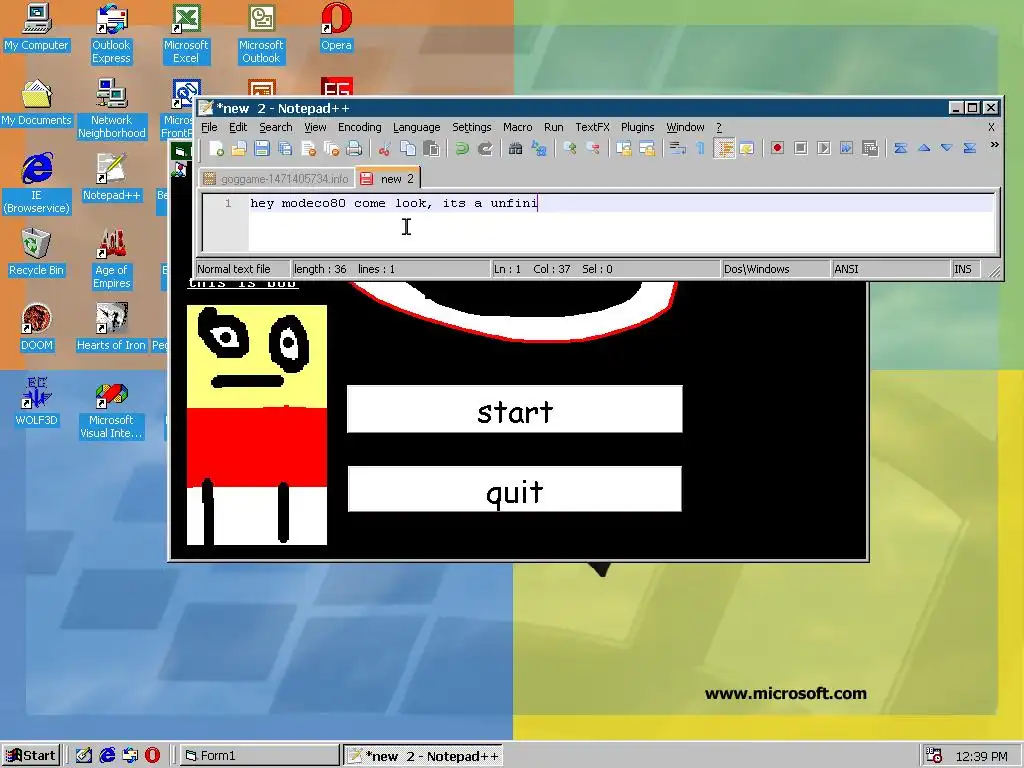Select the Microsoft Excel desktop icon
The image size is (1024, 768).
pyautogui.click(x=186, y=34)
